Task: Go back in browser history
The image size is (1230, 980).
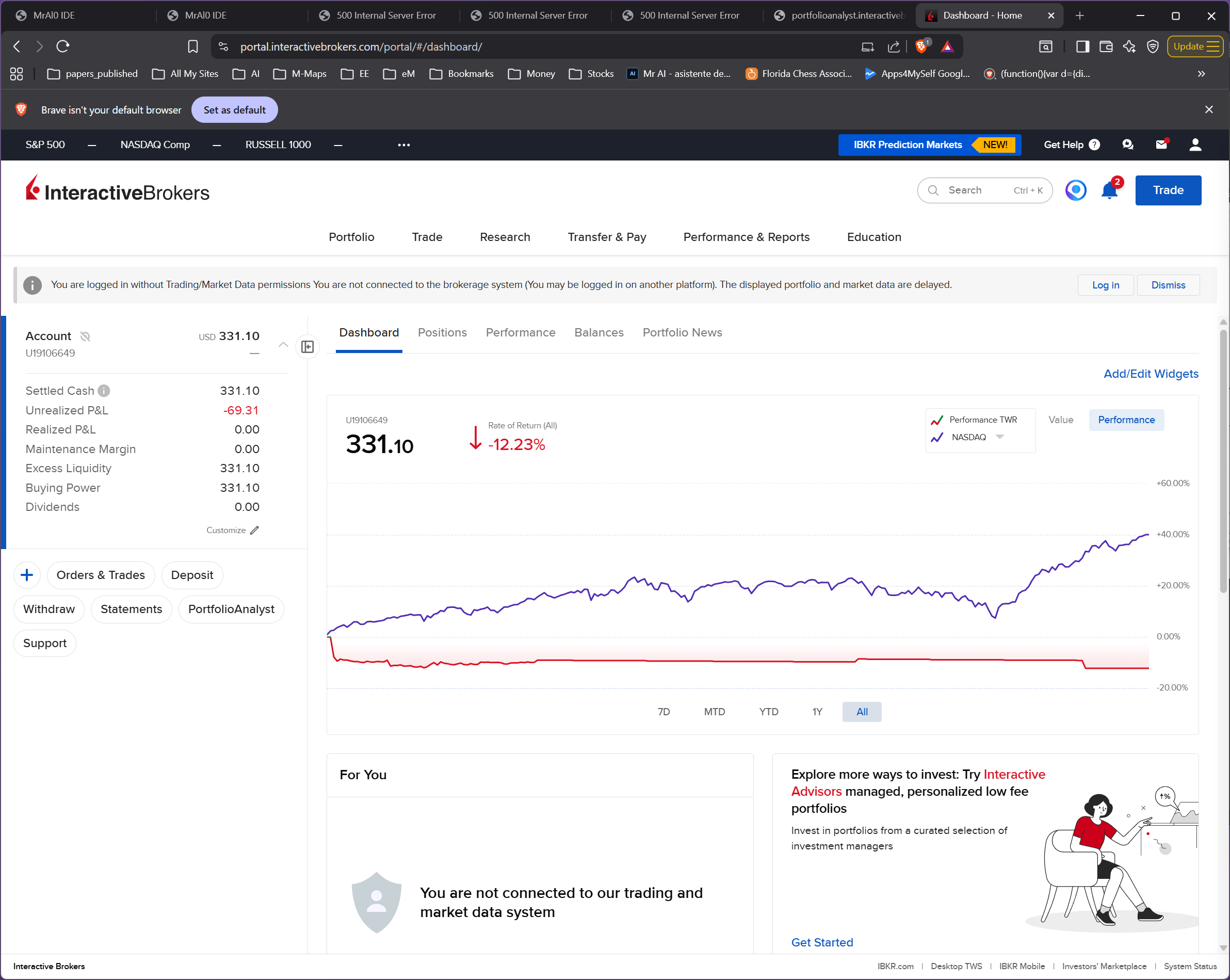Action: click(17, 46)
